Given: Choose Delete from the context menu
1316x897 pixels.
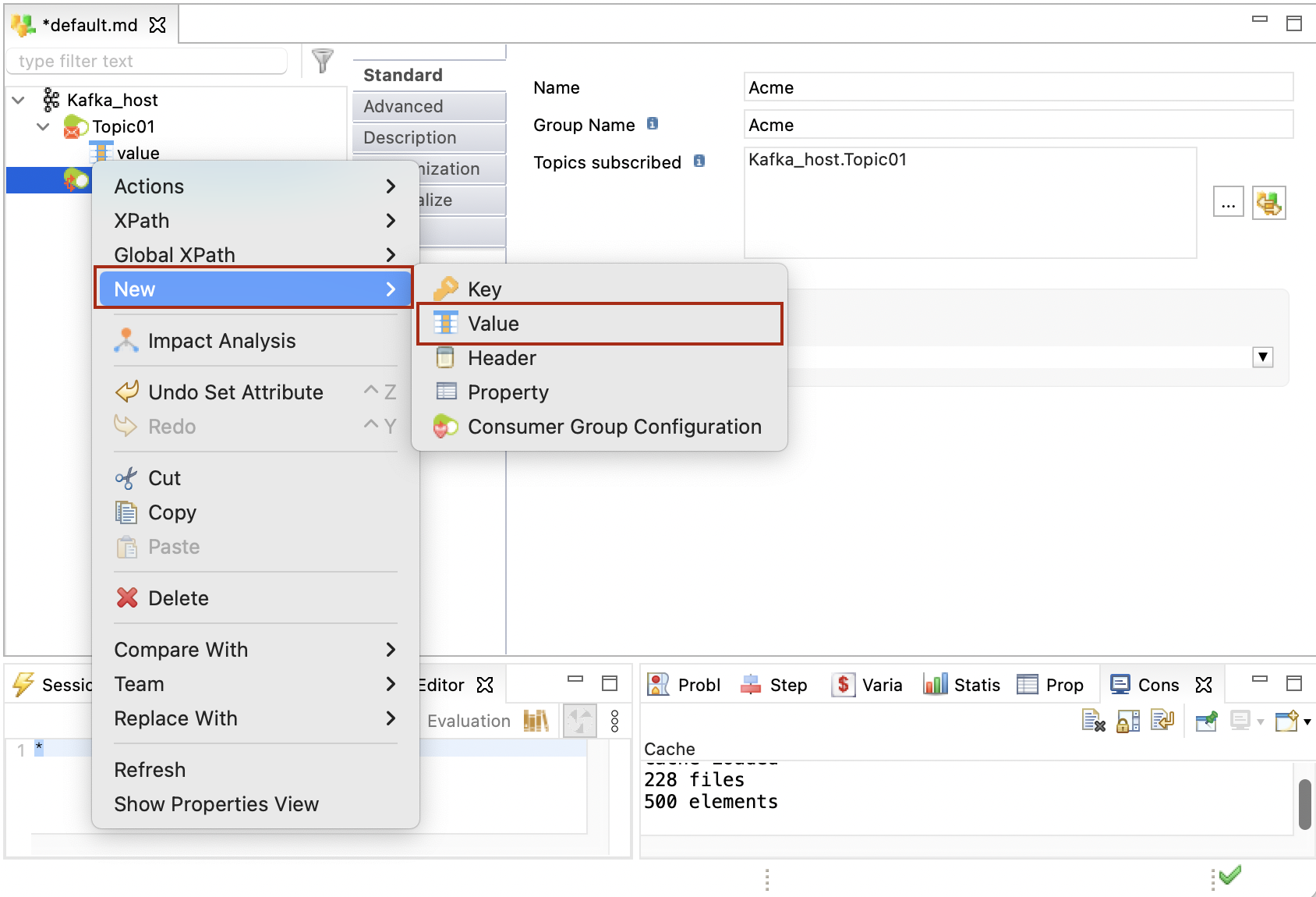Looking at the screenshot, I should pos(178,598).
